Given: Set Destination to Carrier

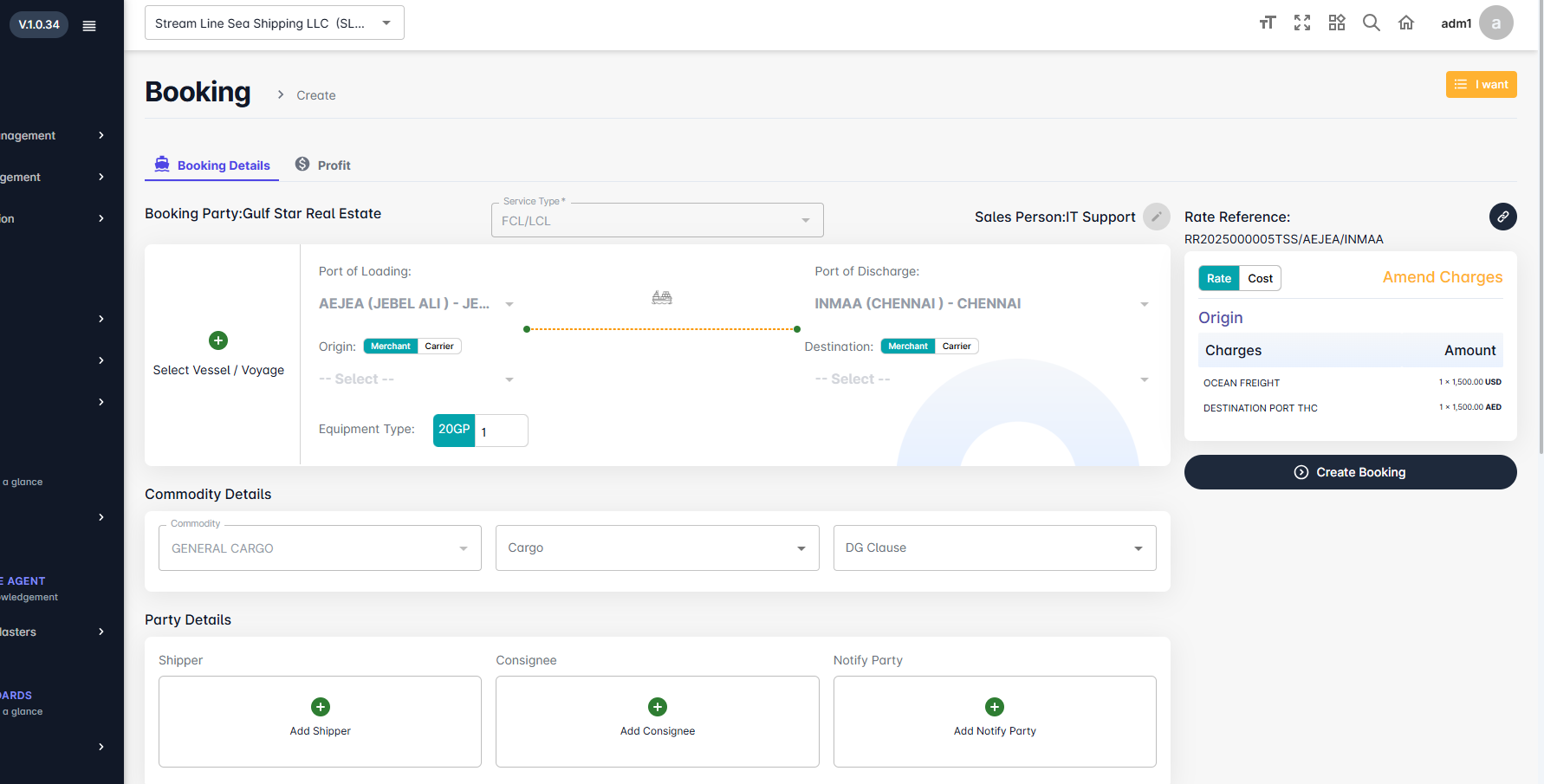Looking at the screenshot, I should (x=957, y=347).
